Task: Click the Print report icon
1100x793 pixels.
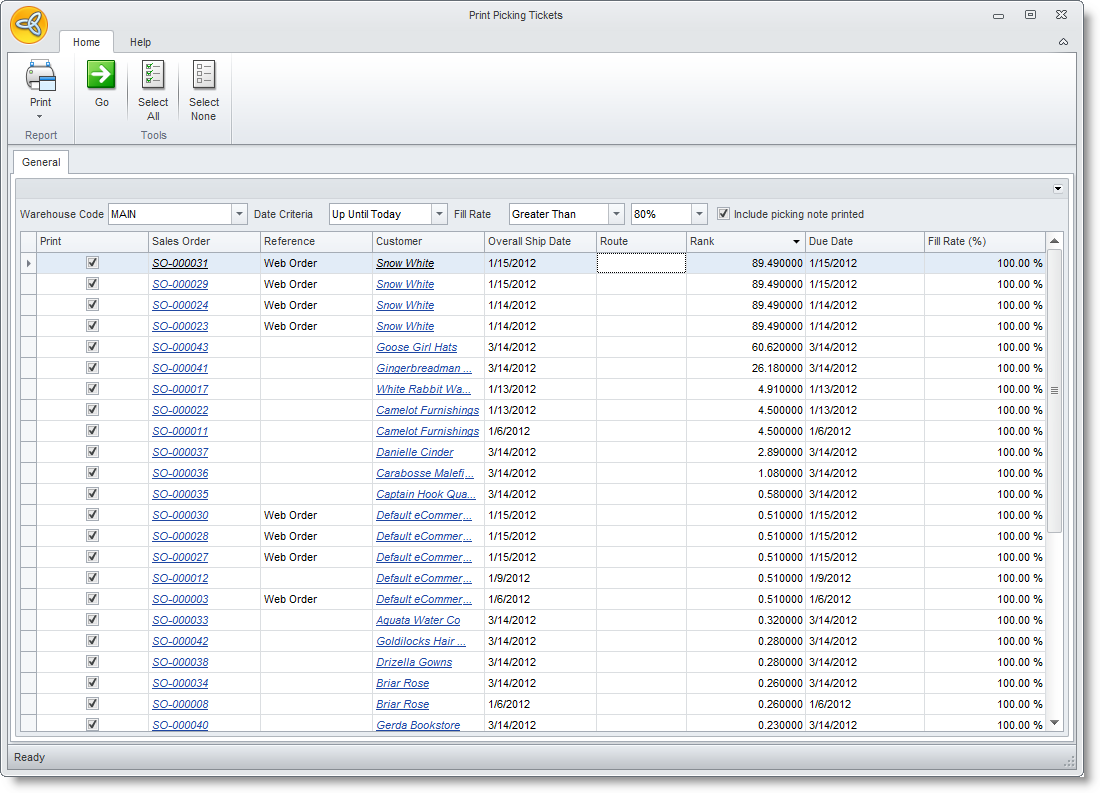Action: pos(41,77)
